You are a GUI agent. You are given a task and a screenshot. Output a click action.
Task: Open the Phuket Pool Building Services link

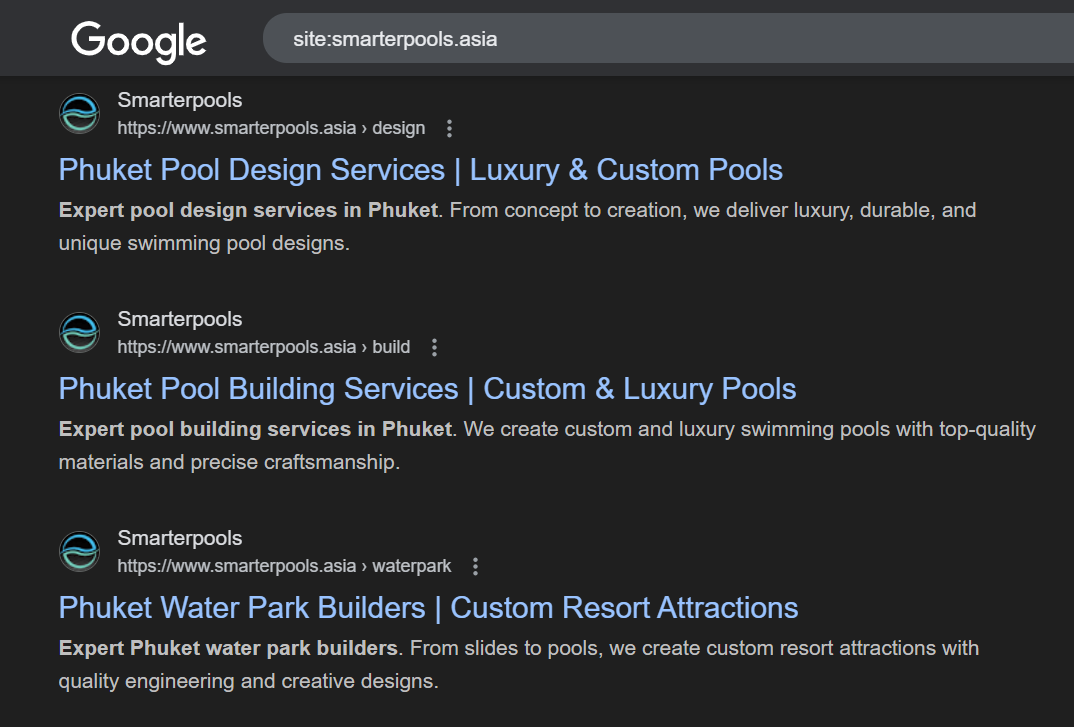coord(427,389)
